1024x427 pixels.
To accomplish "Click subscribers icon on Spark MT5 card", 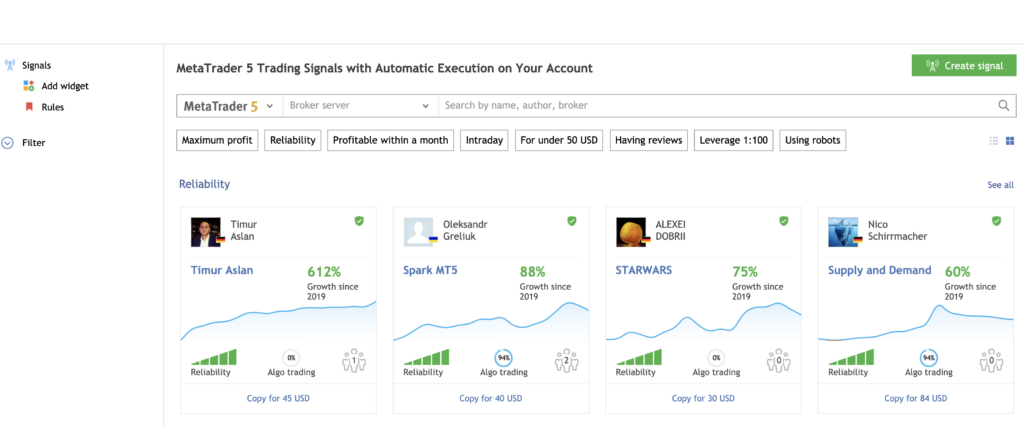I will (566, 360).
